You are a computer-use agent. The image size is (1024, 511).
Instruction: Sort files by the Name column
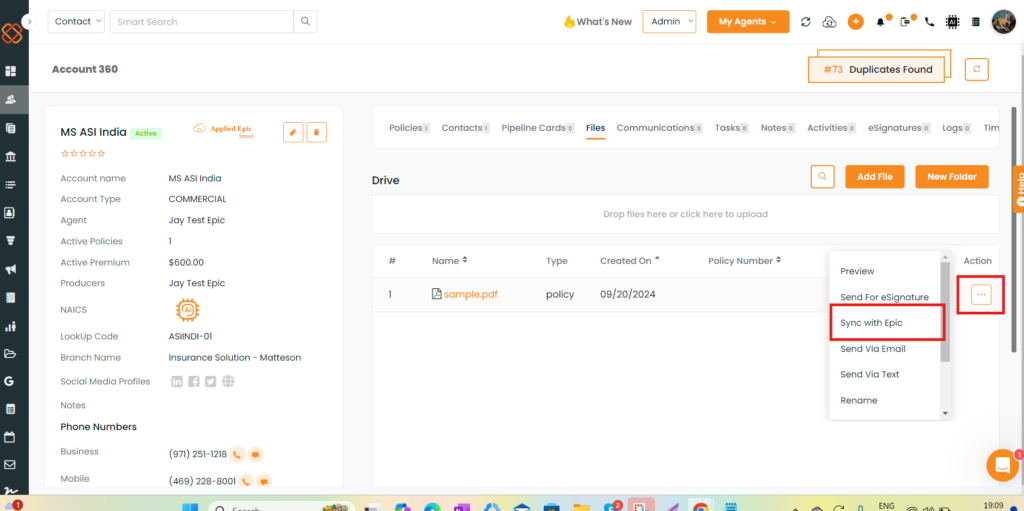tap(449, 261)
